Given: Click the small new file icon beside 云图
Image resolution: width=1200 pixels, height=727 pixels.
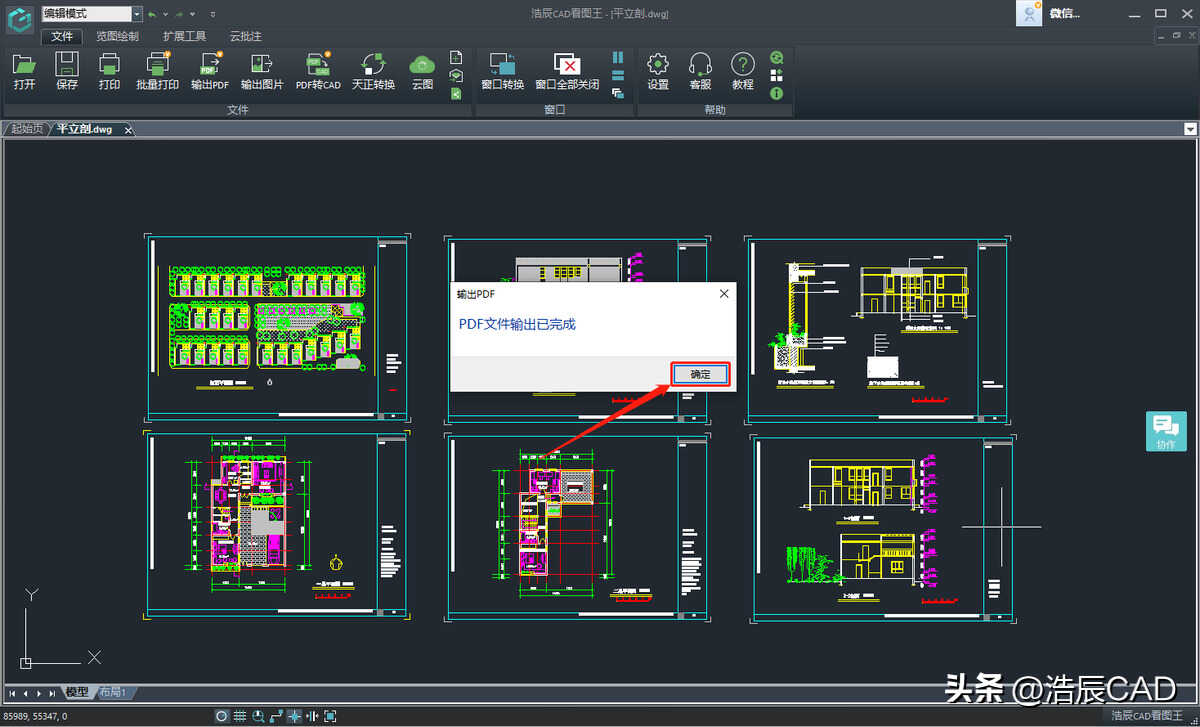Looking at the screenshot, I should pyautogui.click(x=456, y=57).
